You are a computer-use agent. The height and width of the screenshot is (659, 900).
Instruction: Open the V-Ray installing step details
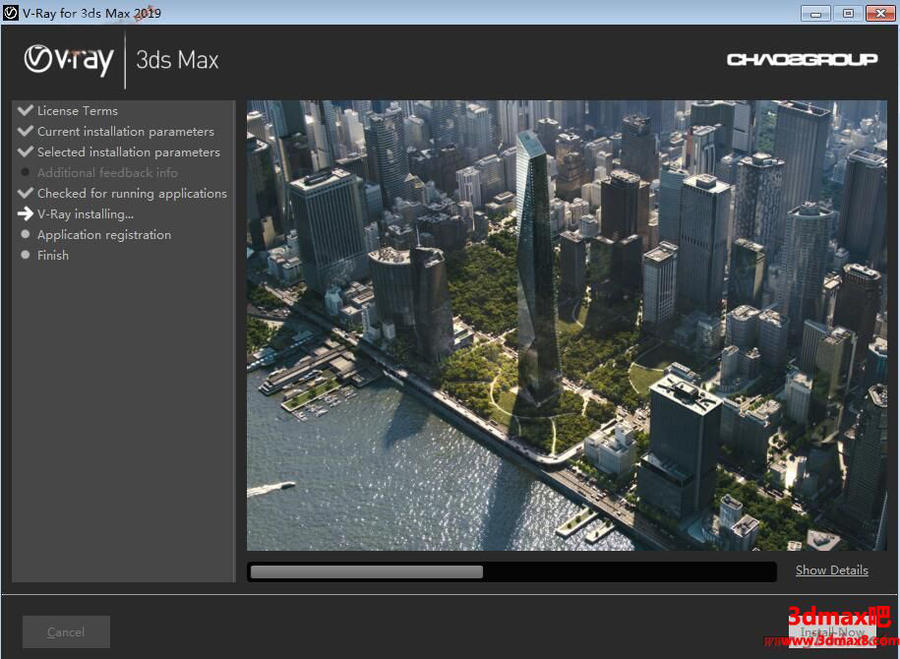(x=85, y=213)
